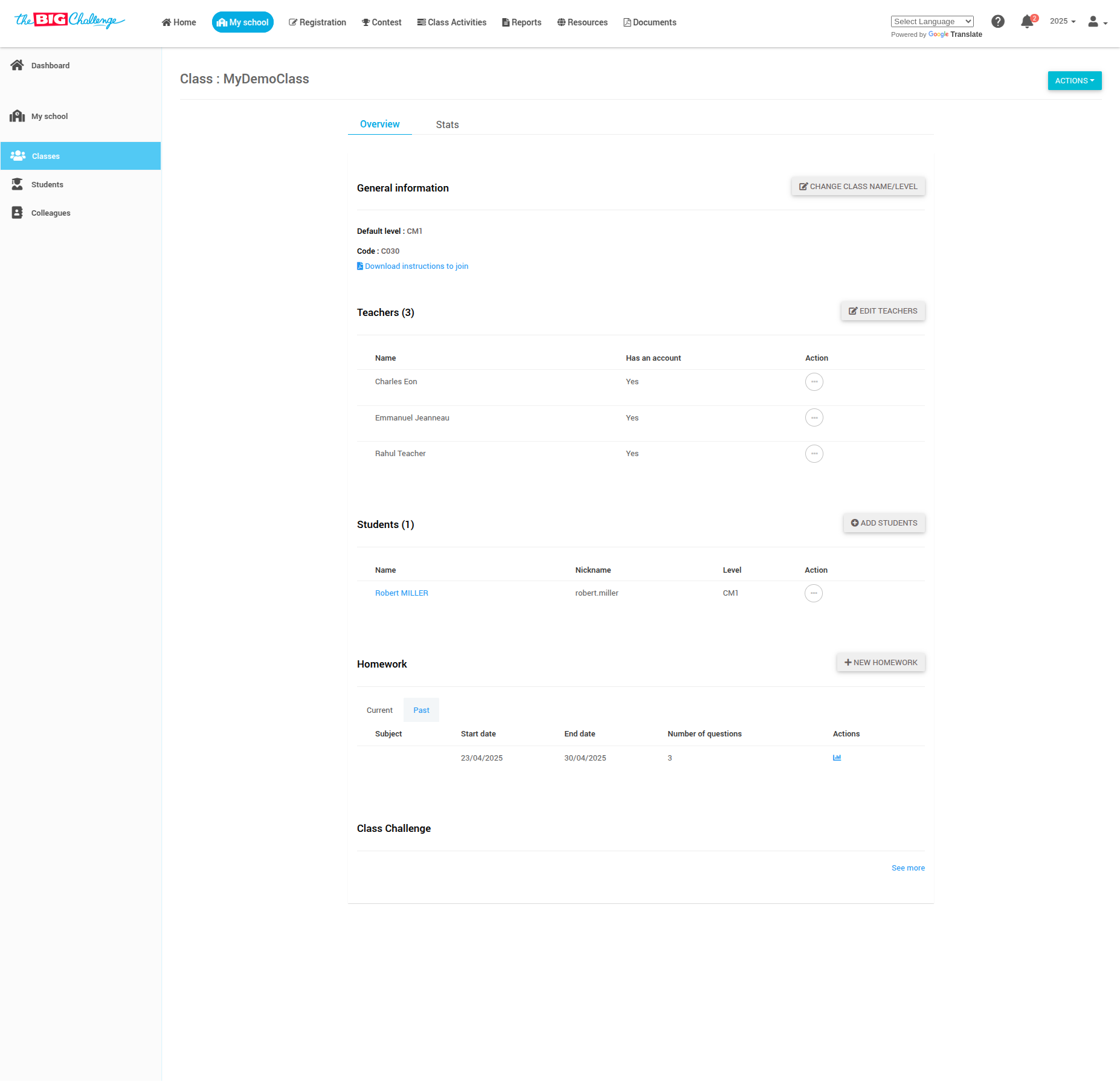Open the ACTIONS dropdown button

pos(1074,81)
